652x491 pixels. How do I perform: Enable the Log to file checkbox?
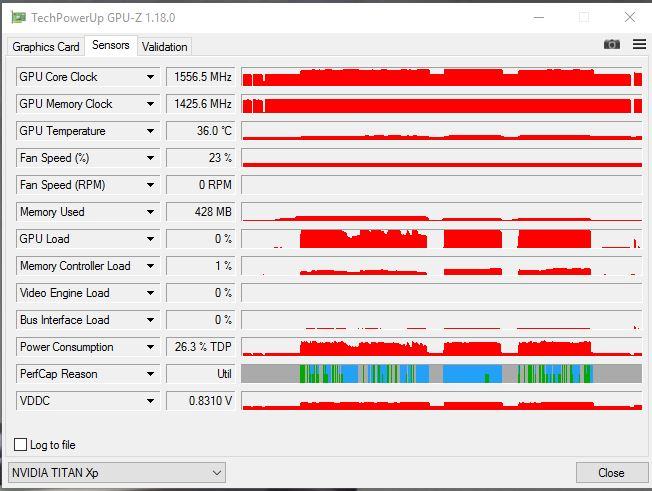click(x=20, y=444)
